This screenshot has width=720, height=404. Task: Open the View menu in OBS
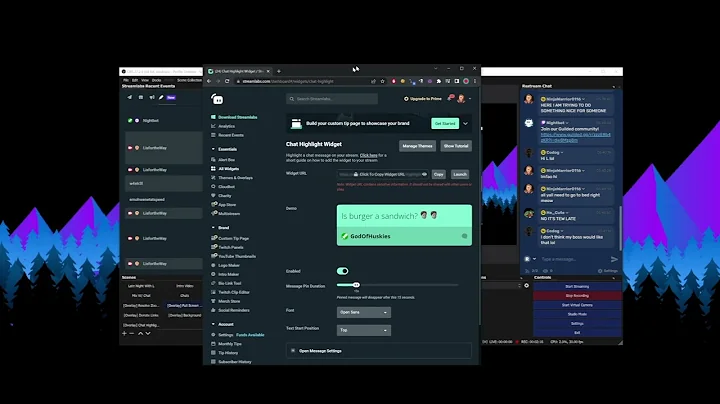click(145, 80)
